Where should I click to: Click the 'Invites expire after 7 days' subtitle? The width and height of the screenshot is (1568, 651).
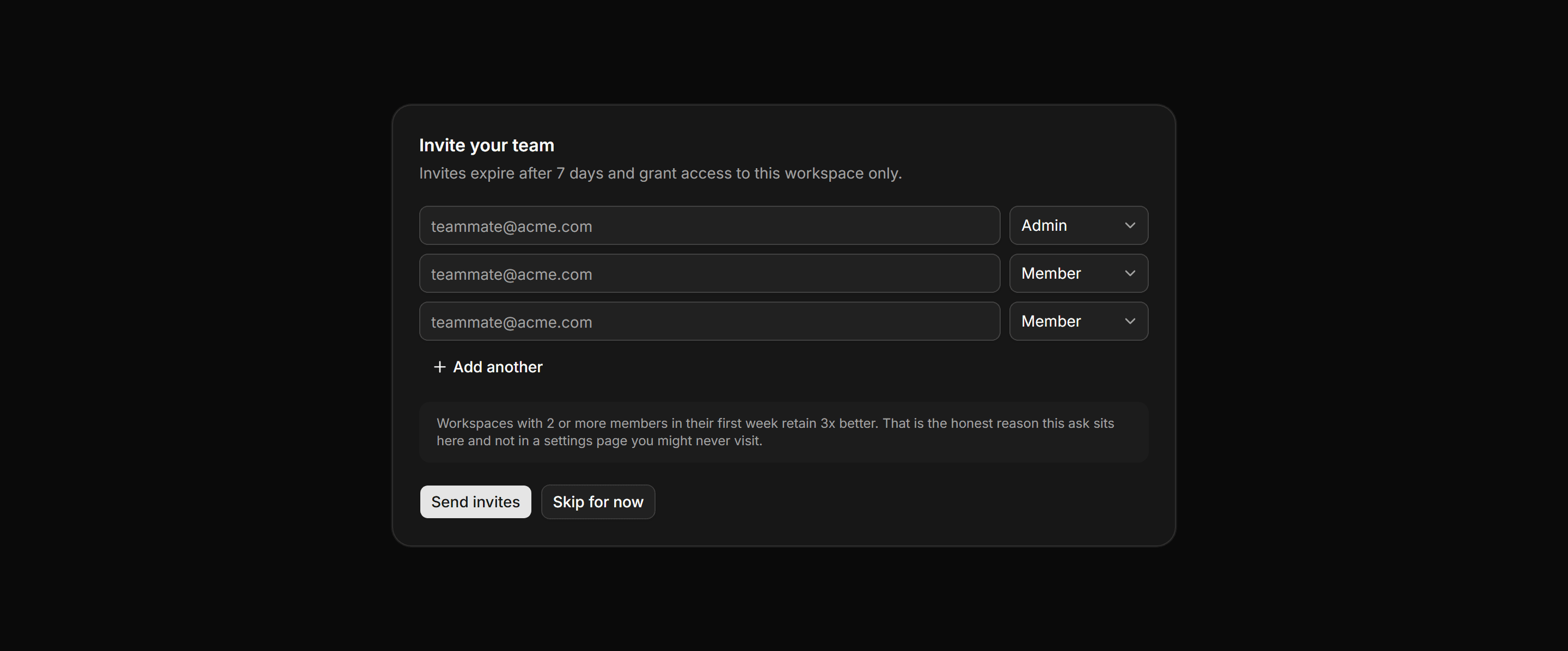(660, 174)
